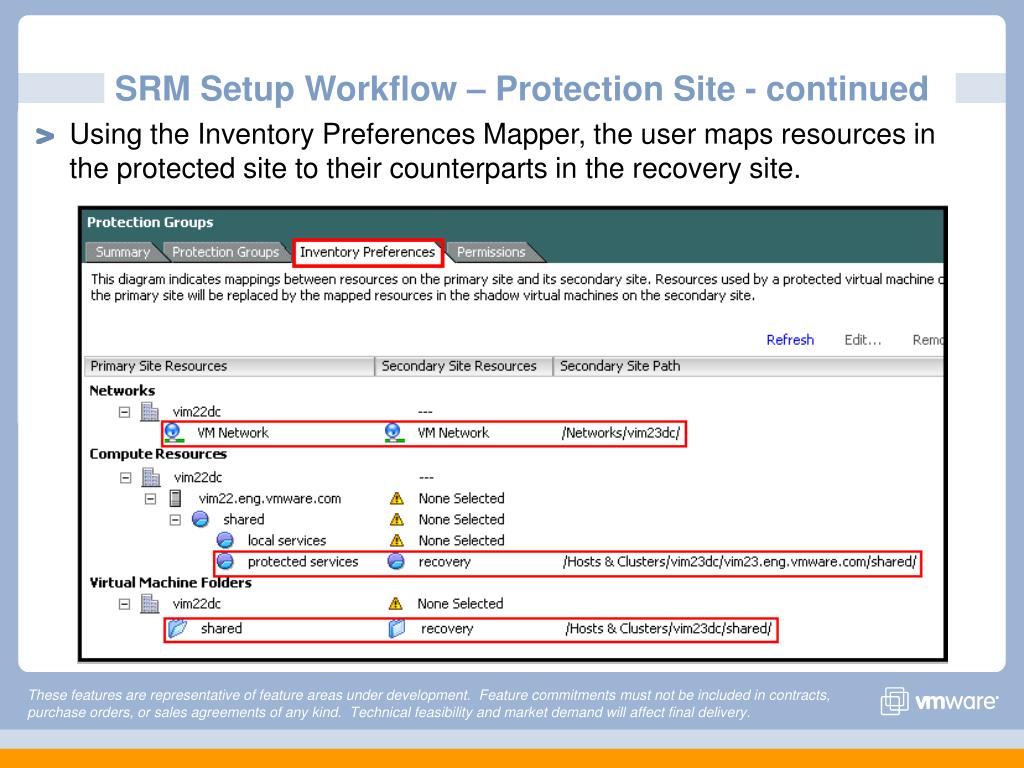Image resolution: width=1024 pixels, height=768 pixels.
Task: Click warning icon on local services row
Action: (x=396, y=541)
